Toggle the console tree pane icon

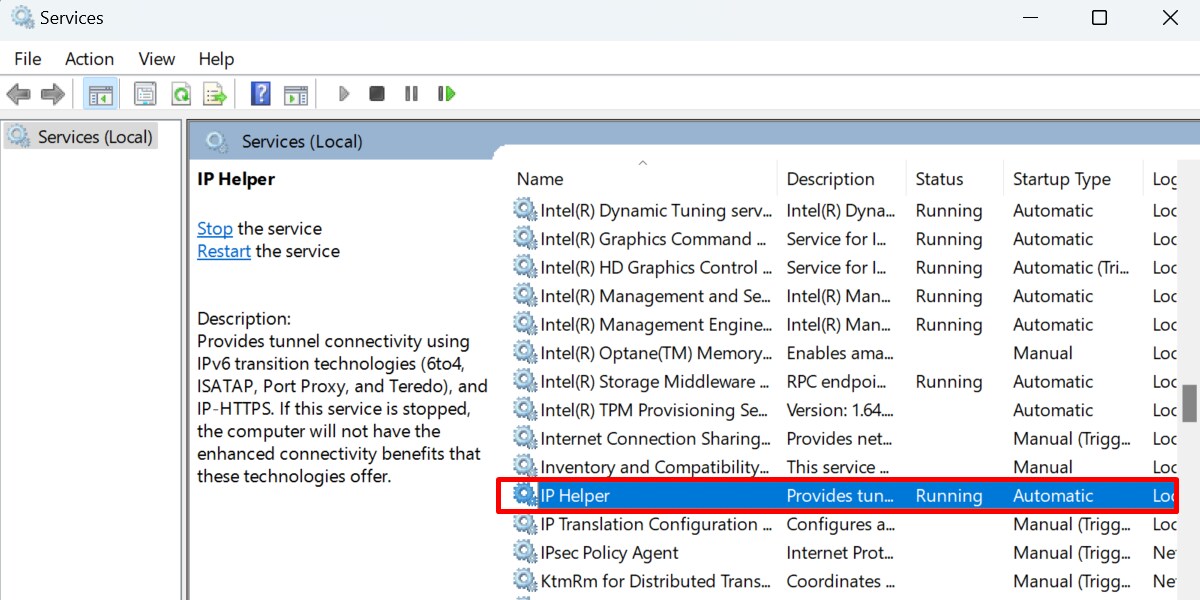(x=100, y=93)
